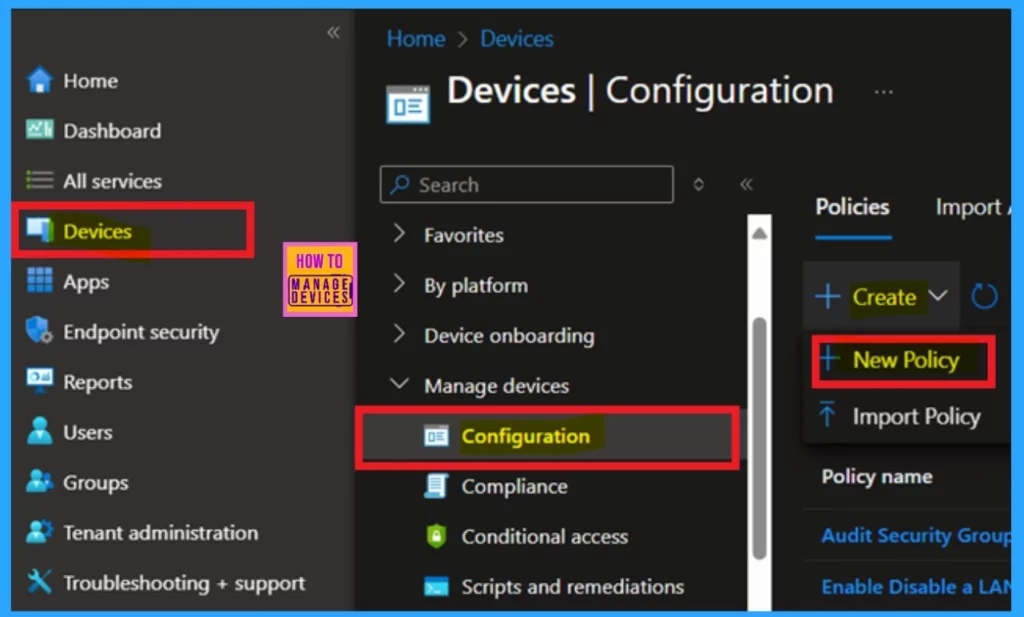
Task: Click the Refresh circular arrow icon
Action: (x=984, y=296)
